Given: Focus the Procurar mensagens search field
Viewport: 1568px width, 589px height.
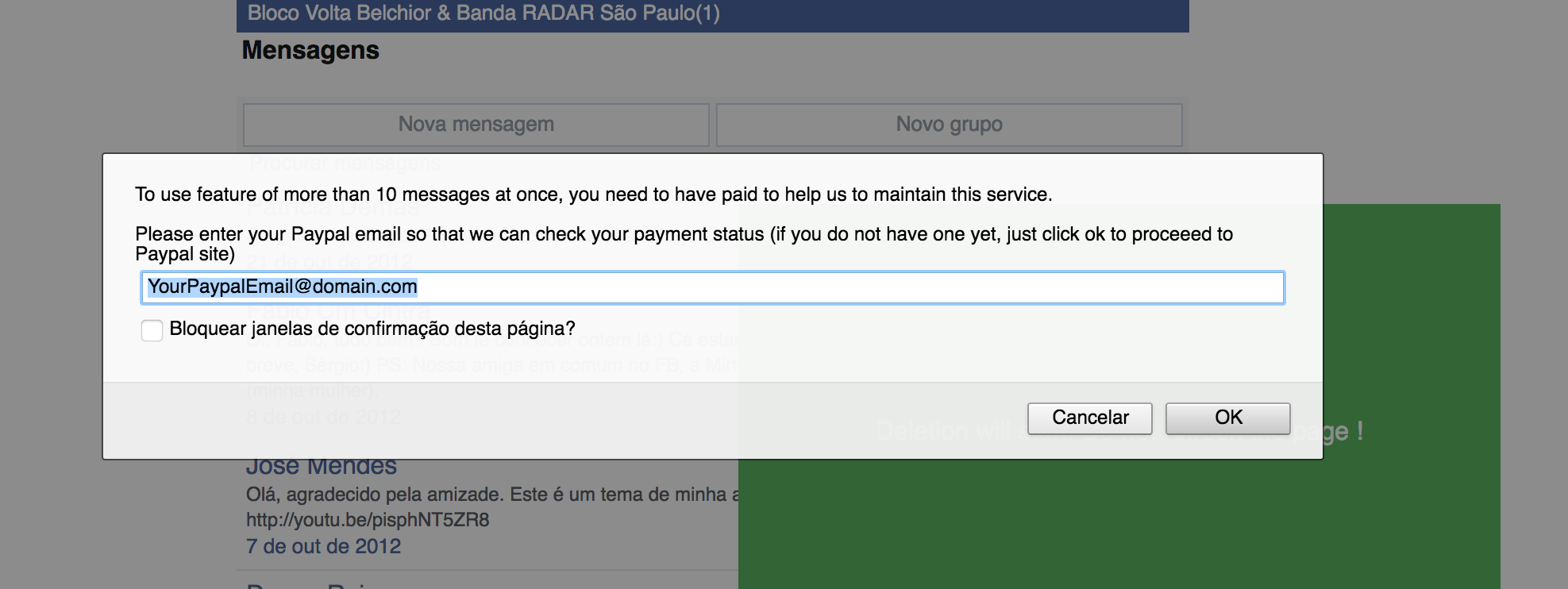Looking at the screenshot, I should pyautogui.click(x=345, y=164).
